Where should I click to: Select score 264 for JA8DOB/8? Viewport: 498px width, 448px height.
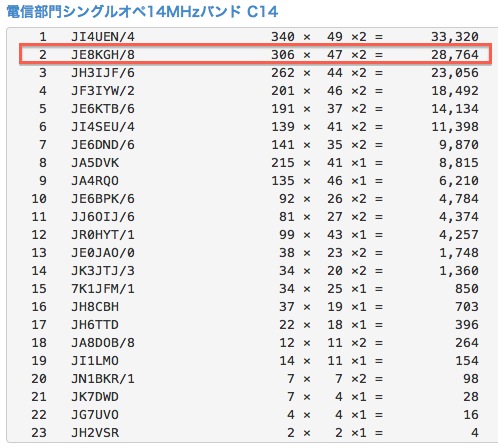point(467,342)
